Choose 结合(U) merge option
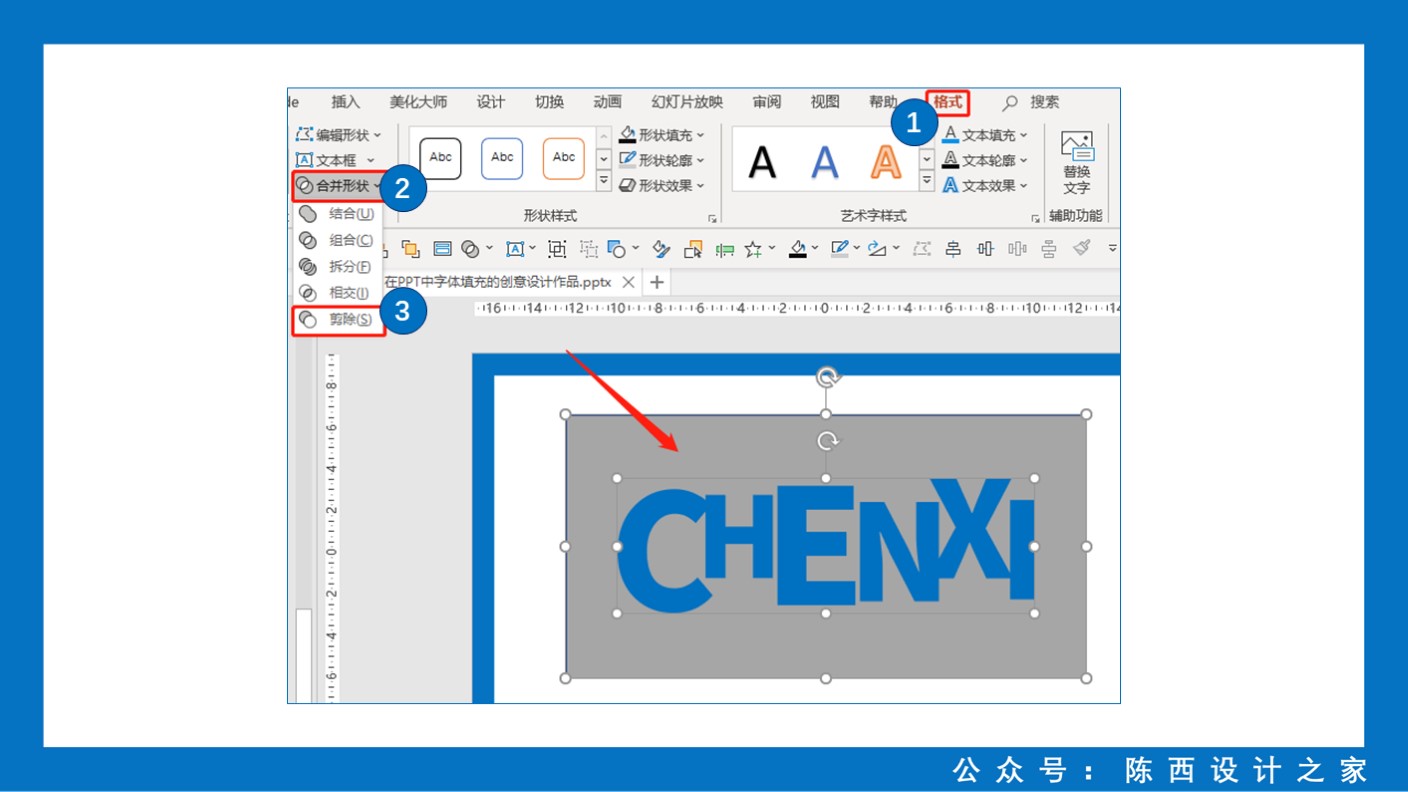The image size is (1408, 792). 337,213
